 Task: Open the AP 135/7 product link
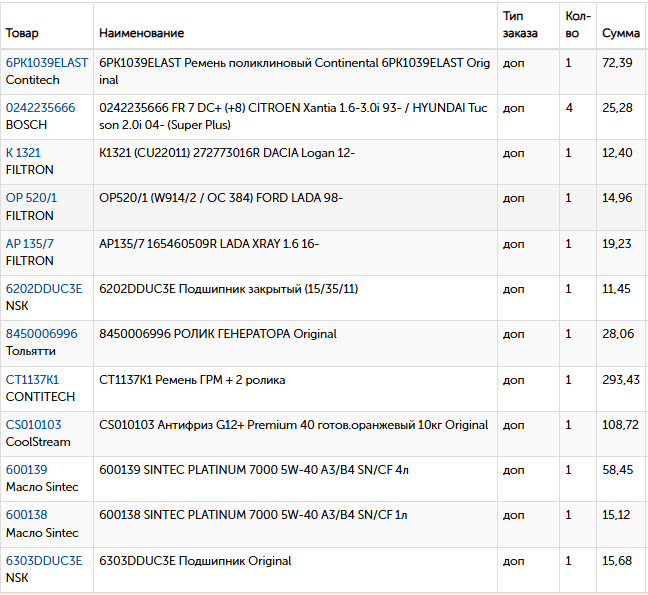coord(30,244)
